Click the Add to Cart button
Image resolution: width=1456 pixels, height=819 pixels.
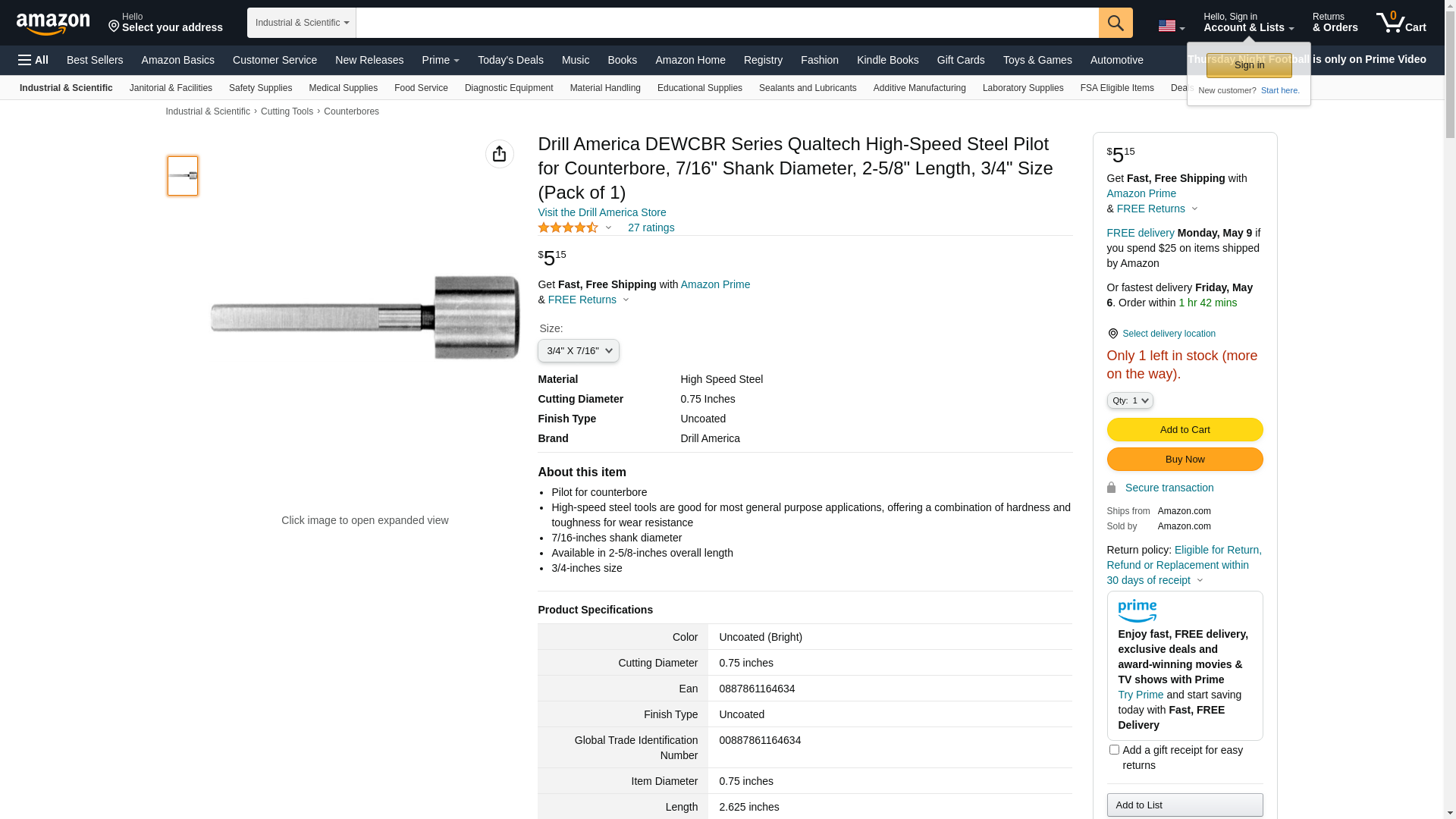click(x=1185, y=430)
